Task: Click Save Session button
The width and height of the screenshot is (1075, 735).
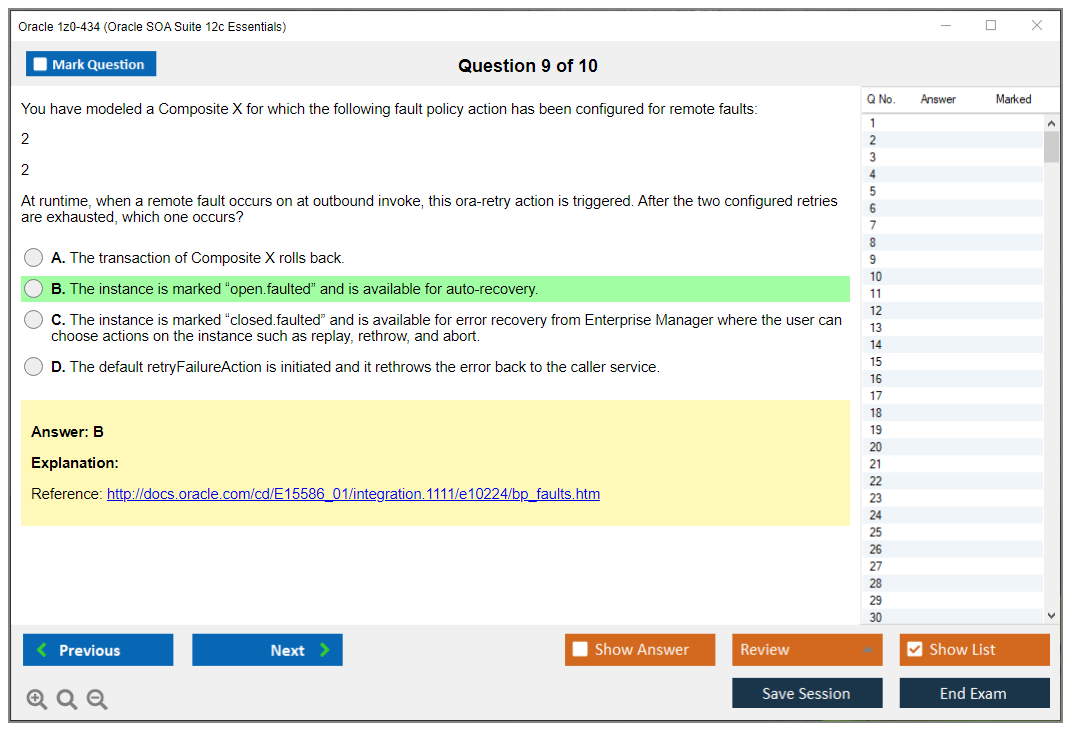Action: click(x=806, y=693)
